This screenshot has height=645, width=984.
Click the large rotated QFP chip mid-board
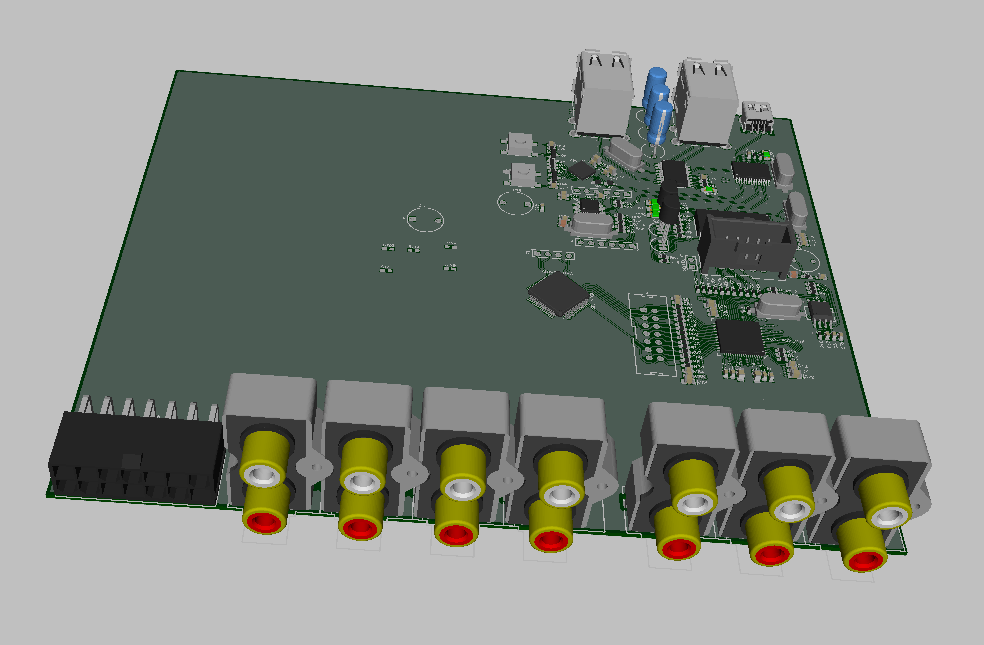tap(560, 295)
